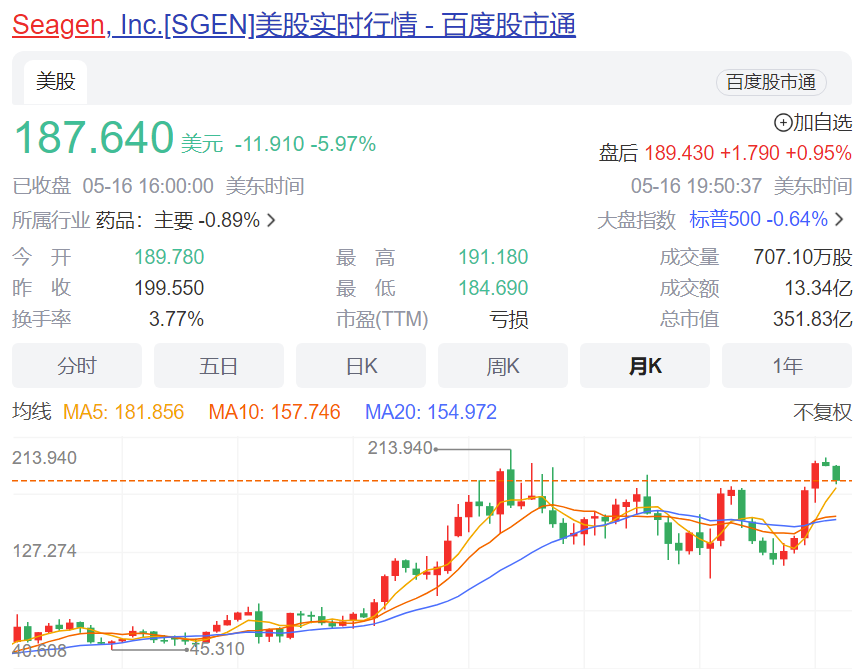Open the 不复权 adjustment dropdown
Screen dimensions: 861x669
pyautogui.click(x=822, y=412)
